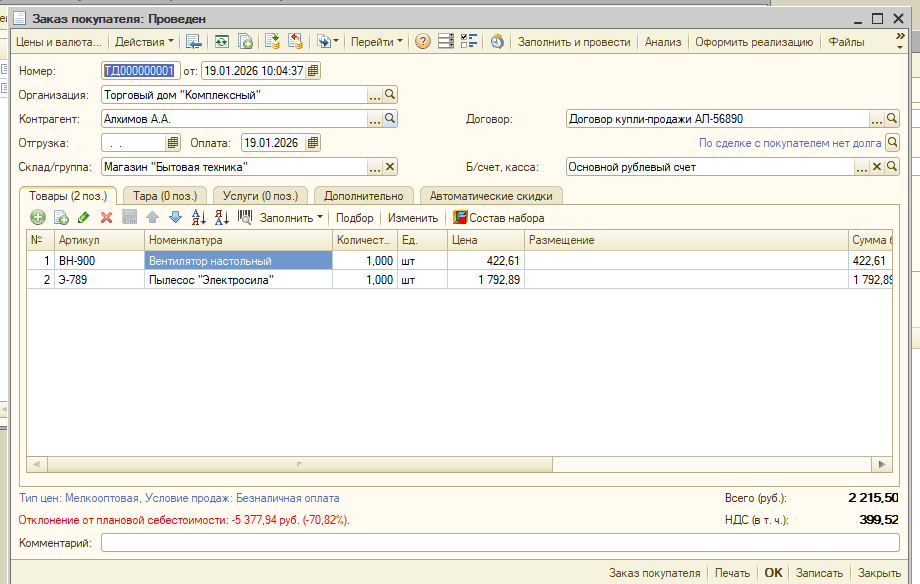Open the Автоматические скидки tab
Viewport: 920px width, 584px height.
click(490, 195)
